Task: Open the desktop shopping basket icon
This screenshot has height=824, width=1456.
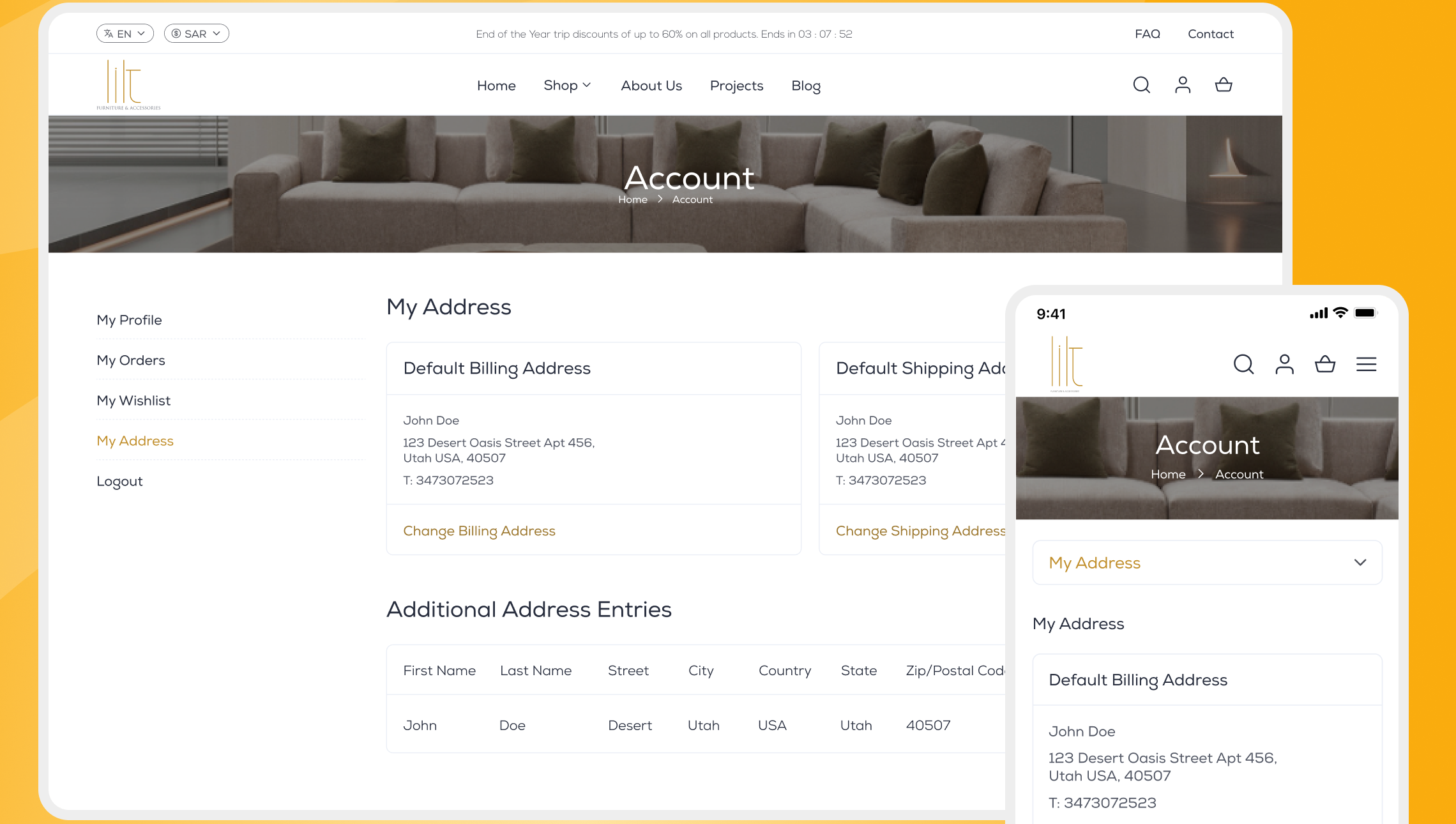Action: (1223, 85)
